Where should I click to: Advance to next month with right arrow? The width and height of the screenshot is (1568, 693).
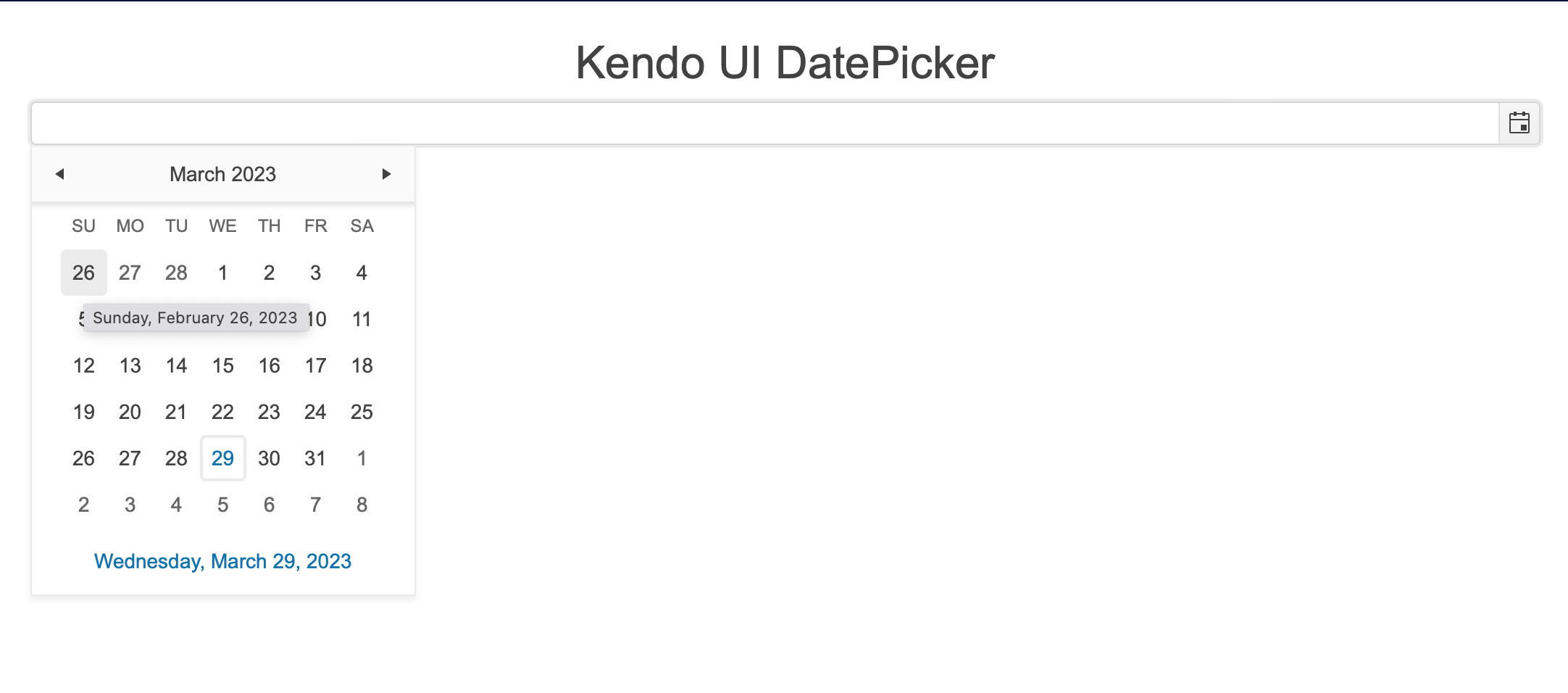pos(386,174)
